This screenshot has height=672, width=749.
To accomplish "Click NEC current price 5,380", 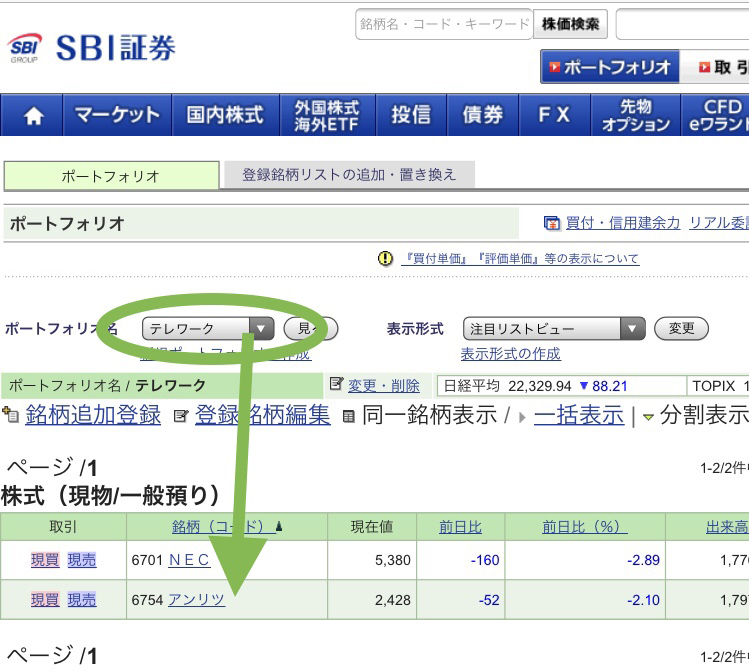I will 393,560.
